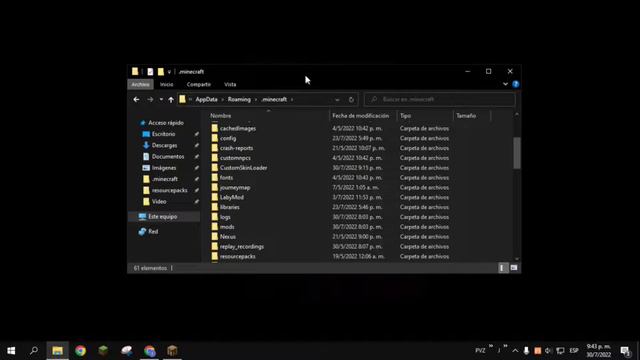
Task: Open the Quick Access Toolbar customize dropdown
Action: coord(169,72)
